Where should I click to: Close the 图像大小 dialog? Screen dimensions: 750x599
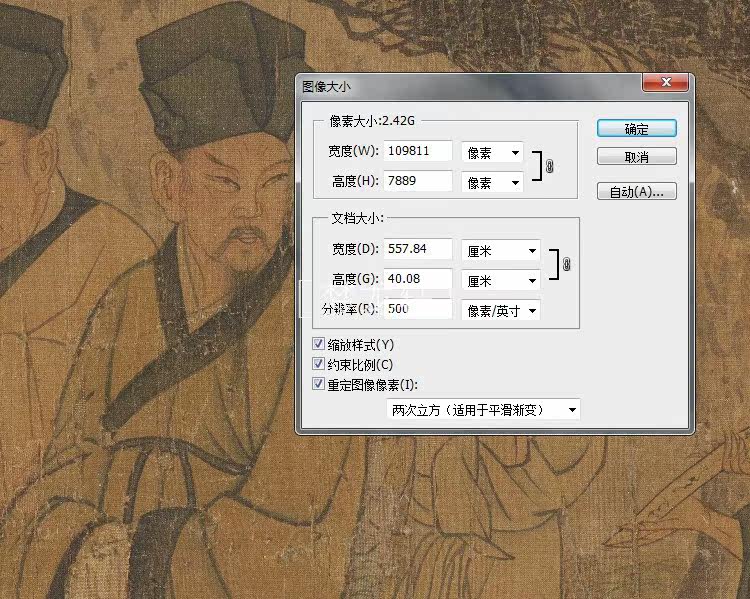666,82
